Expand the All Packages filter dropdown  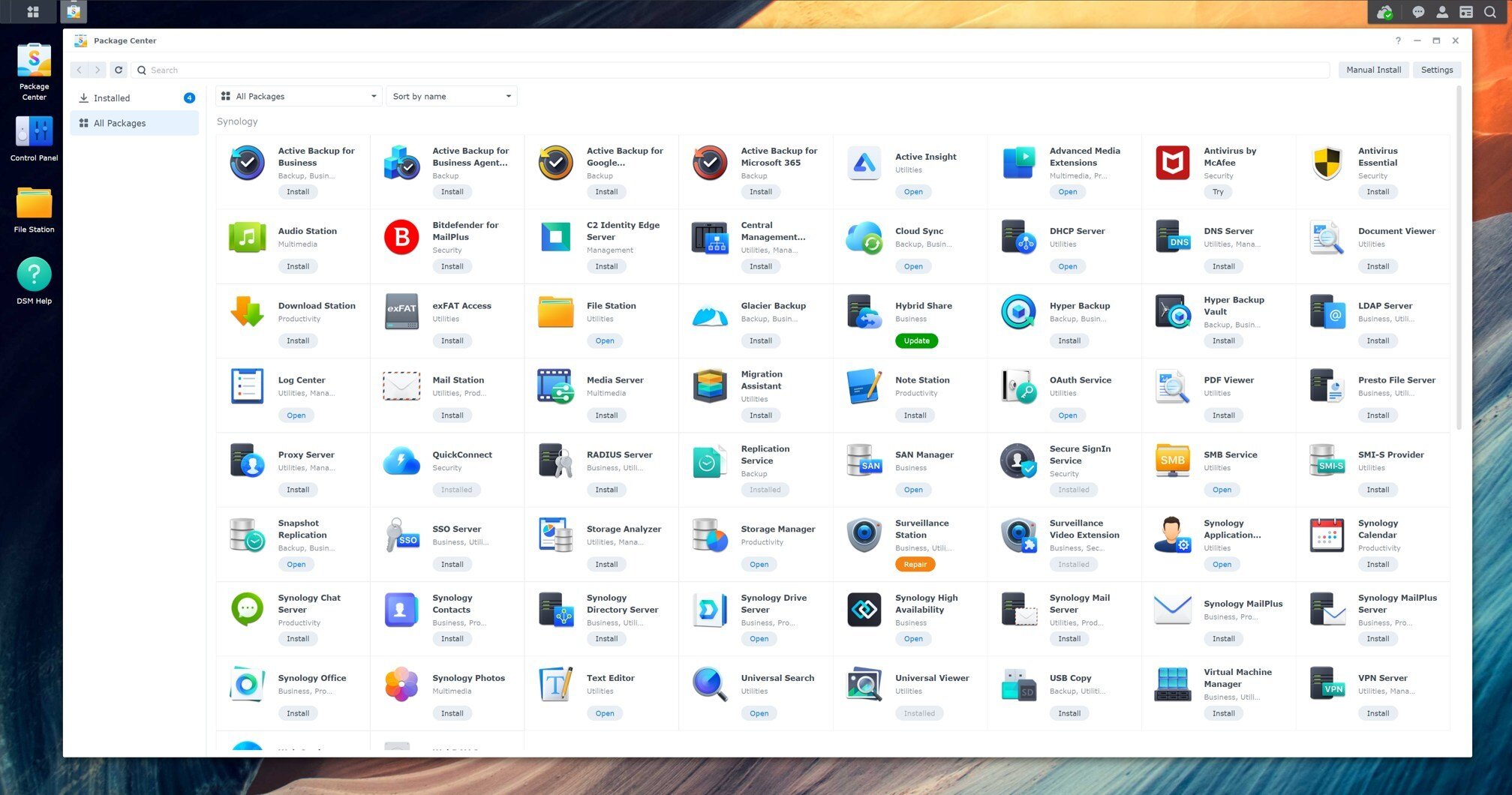[299, 96]
